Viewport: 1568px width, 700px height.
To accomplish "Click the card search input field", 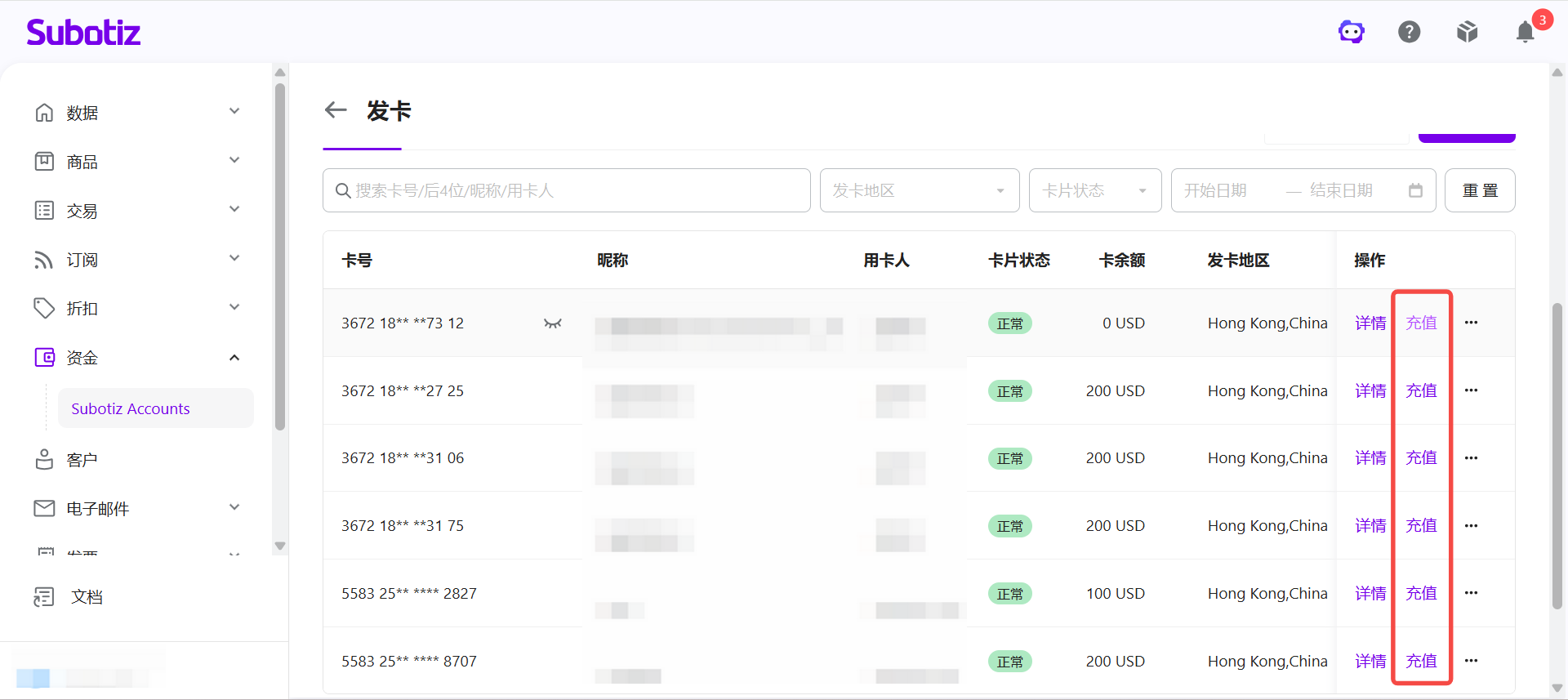I will (x=567, y=190).
